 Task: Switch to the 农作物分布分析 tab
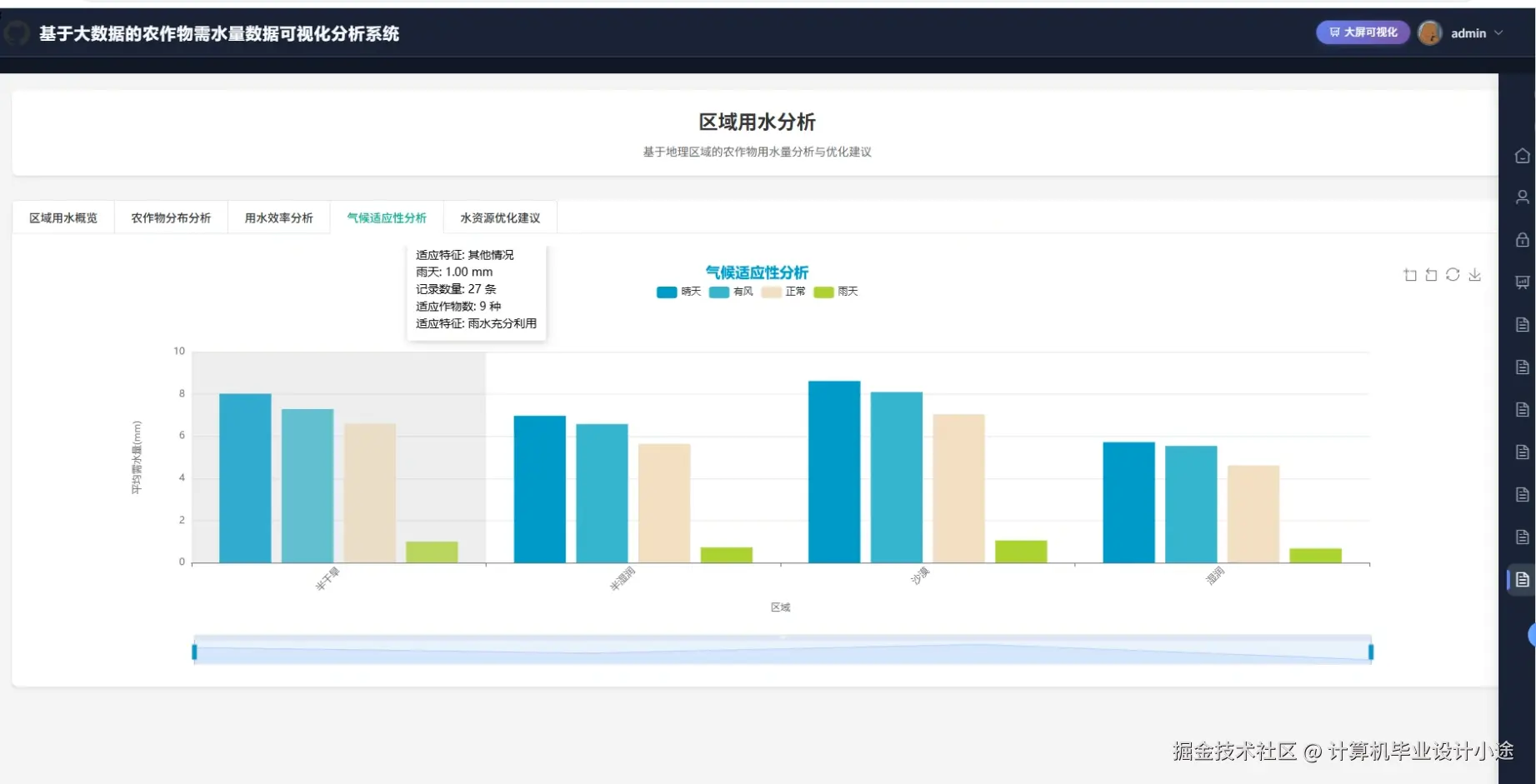point(171,218)
